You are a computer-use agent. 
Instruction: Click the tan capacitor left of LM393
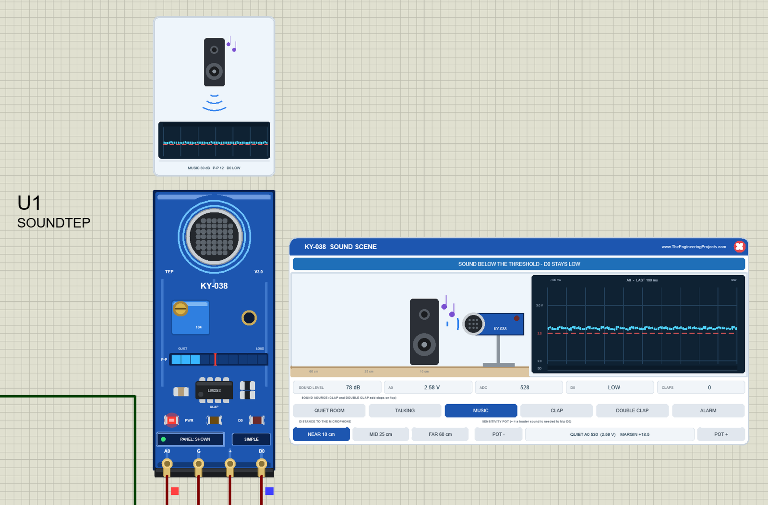[181, 391]
